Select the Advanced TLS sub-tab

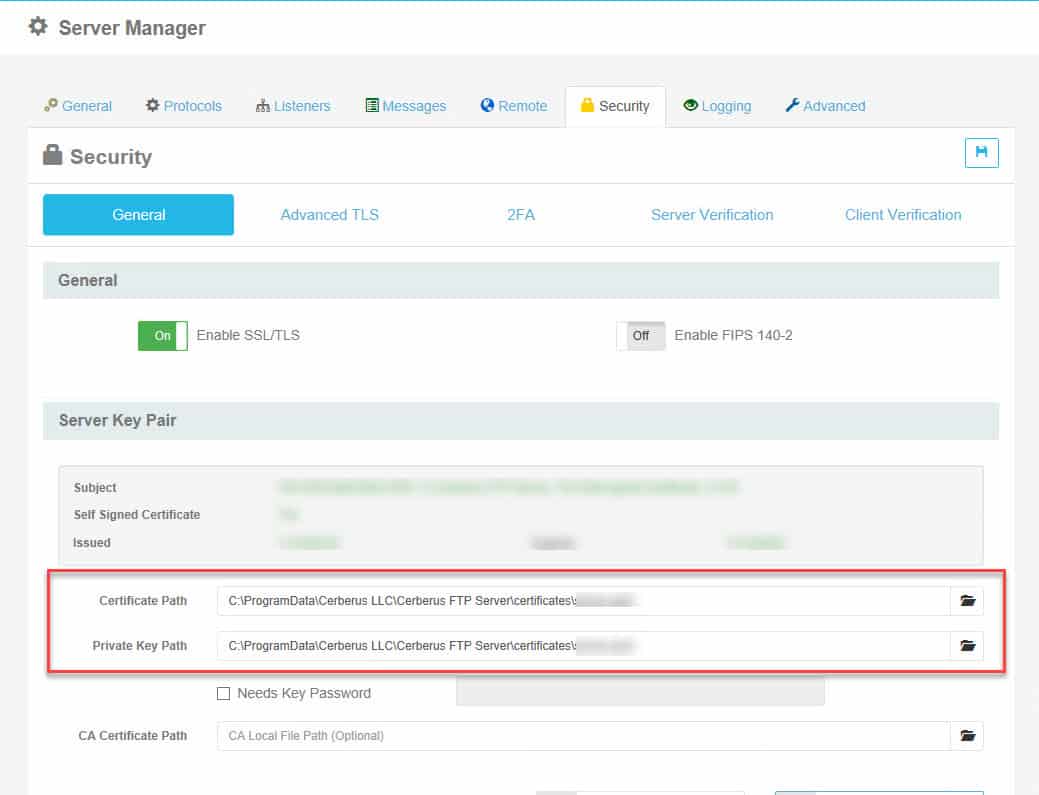[x=329, y=215]
